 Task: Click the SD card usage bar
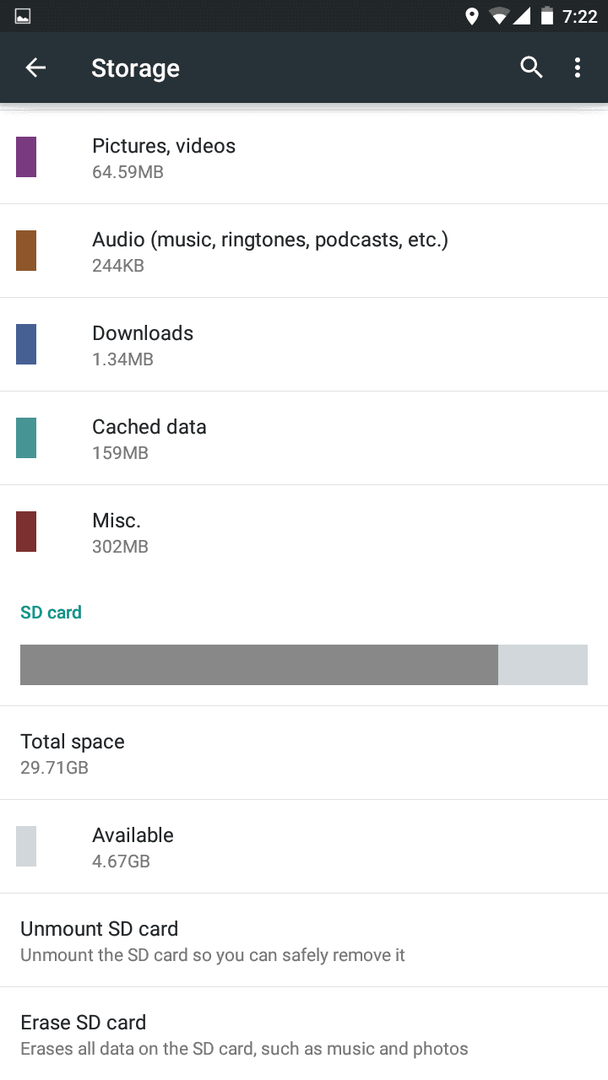click(x=304, y=665)
